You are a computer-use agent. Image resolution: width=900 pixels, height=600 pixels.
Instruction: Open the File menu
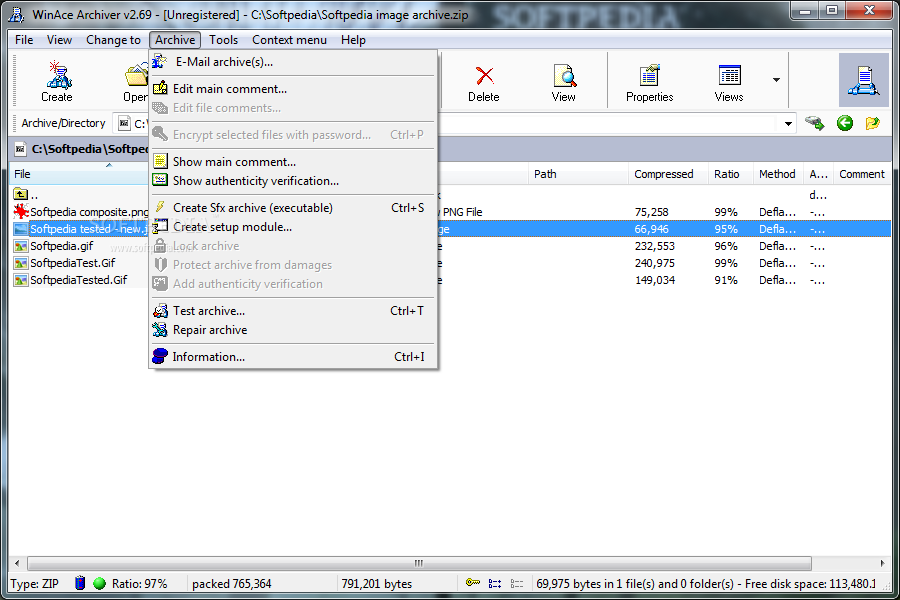24,40
